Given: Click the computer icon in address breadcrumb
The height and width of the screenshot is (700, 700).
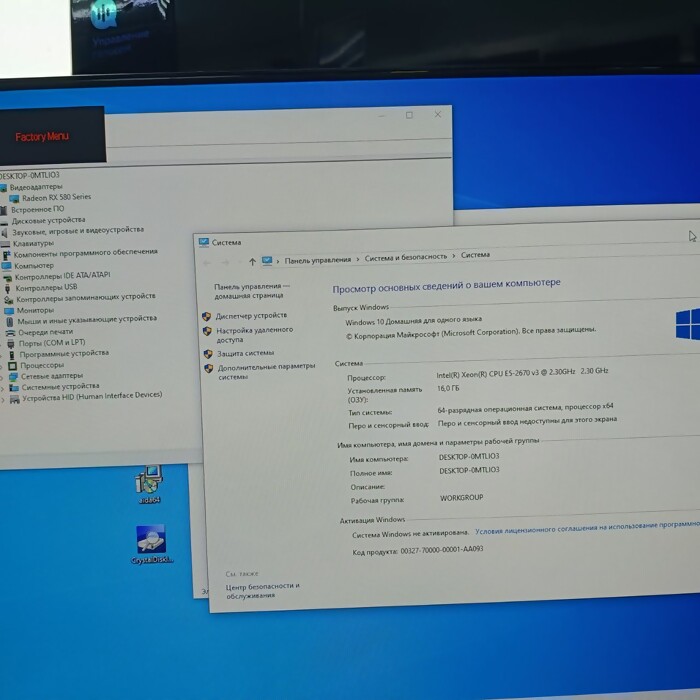Looking at the screenshot, I should 267,261.
